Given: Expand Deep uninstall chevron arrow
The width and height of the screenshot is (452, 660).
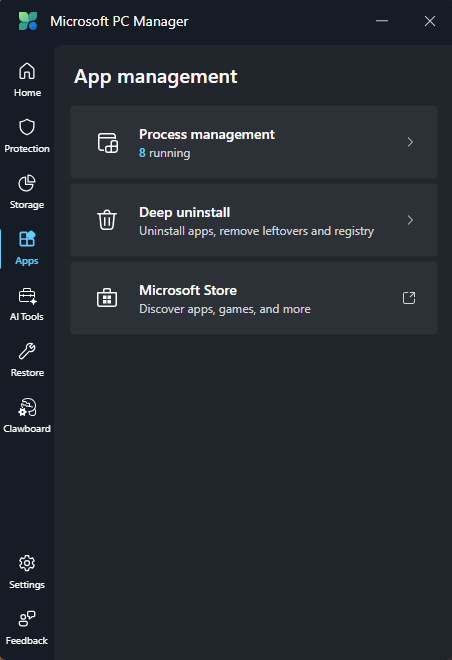Looking at the screenshot, I should tap(410, 220).
